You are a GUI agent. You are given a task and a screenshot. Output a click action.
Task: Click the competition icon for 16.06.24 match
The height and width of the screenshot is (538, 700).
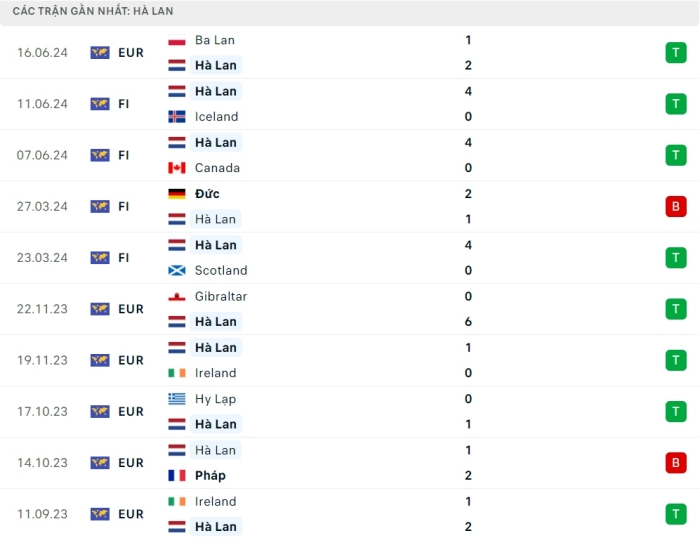pyautogui.click(x=100, y=53)
